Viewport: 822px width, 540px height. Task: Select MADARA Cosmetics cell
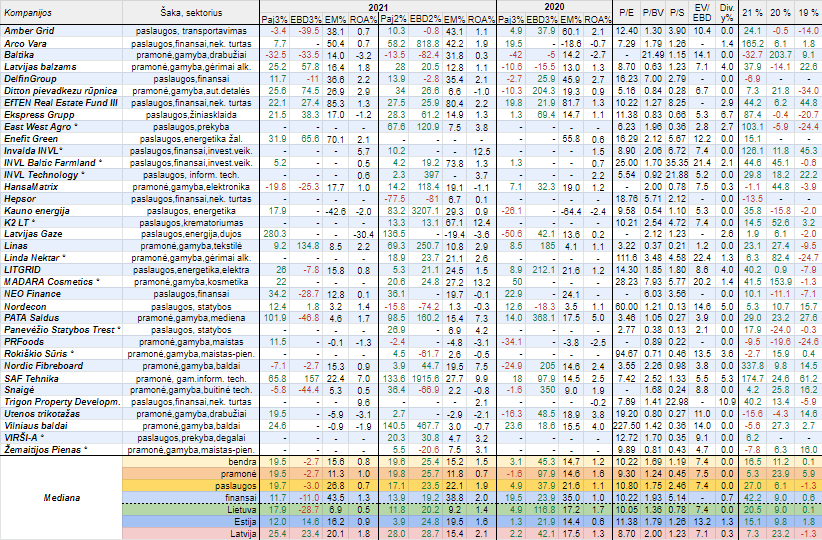click(61, 282)
